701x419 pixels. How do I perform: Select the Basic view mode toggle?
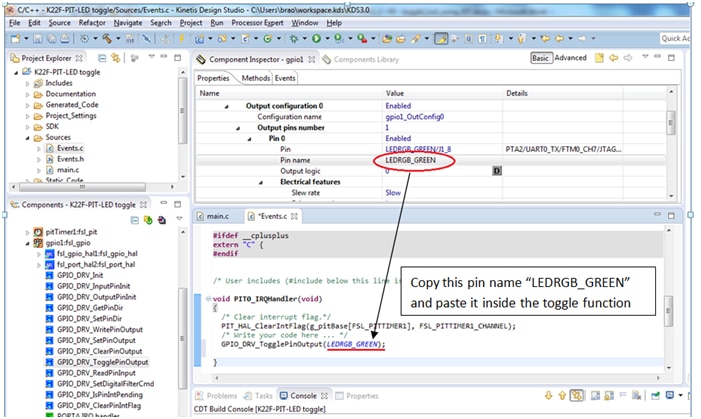(x=540, y=59)
